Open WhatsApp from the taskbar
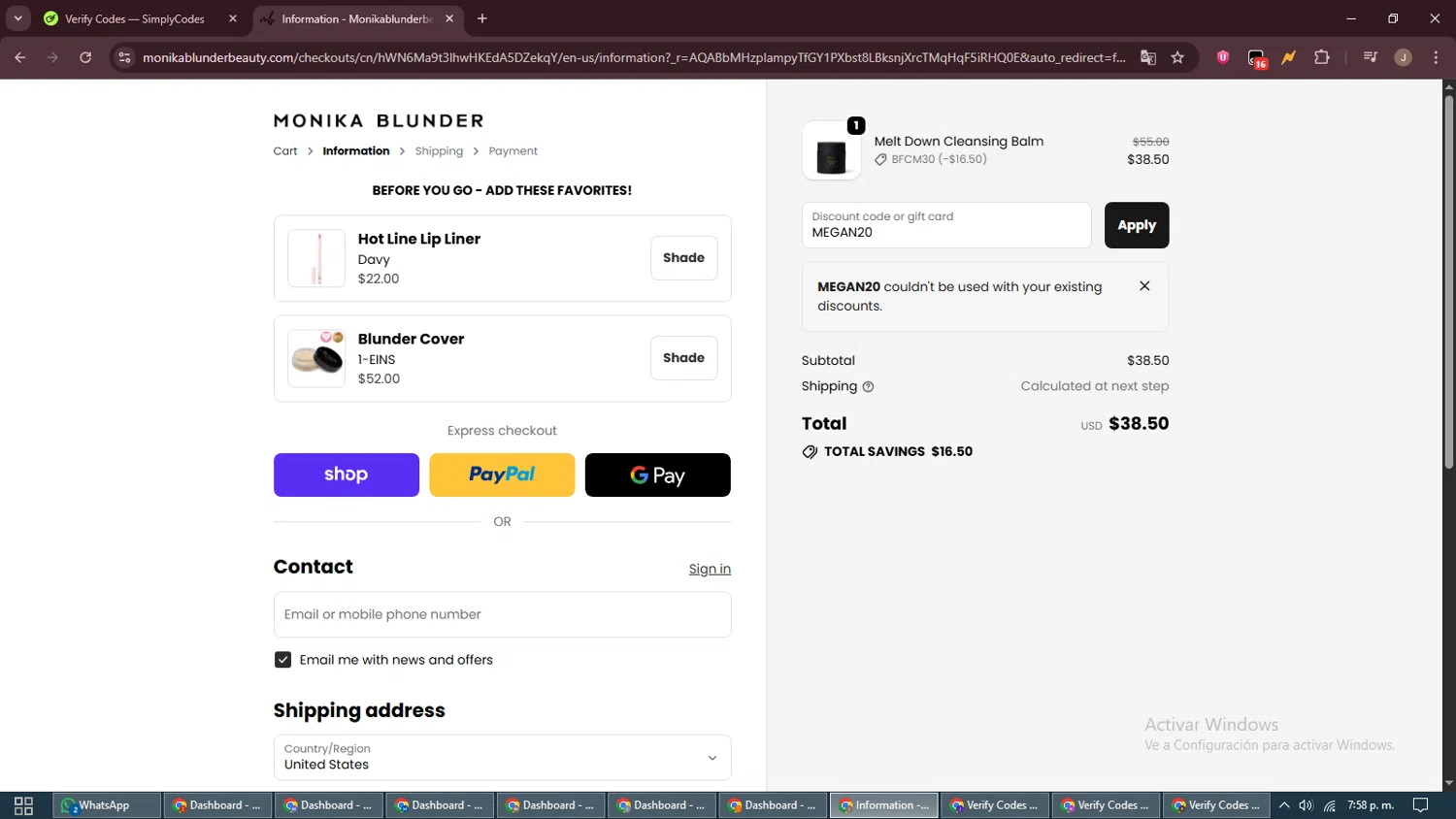The width and height of the screenshot is (1456, 819). (x=107, y=805)
